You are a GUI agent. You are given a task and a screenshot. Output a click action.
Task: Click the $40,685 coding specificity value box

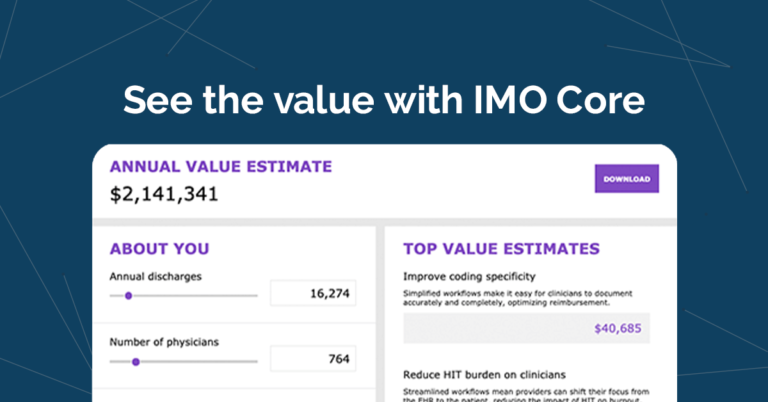pos(526,328)
